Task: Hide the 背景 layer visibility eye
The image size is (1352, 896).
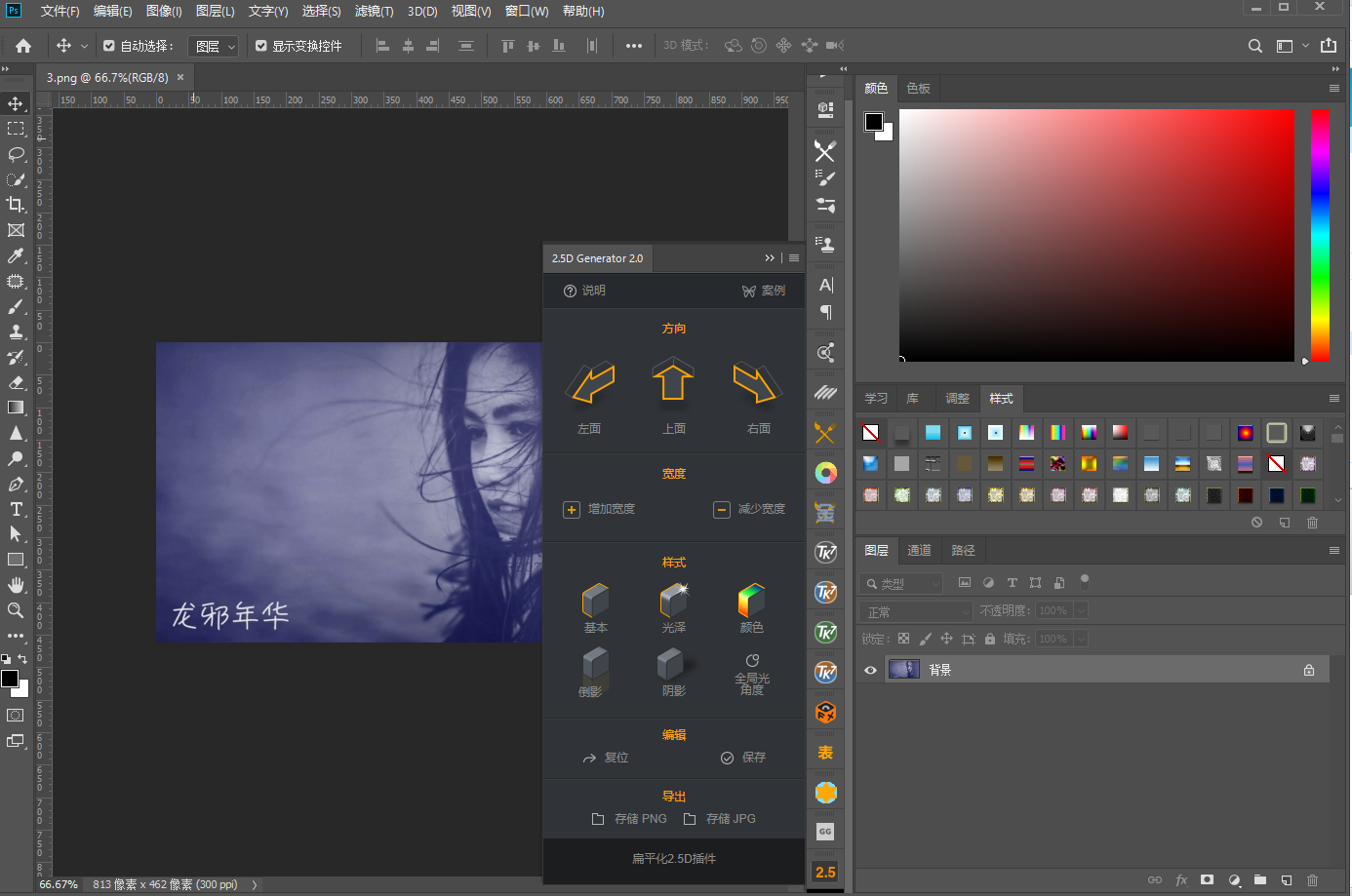Action: pyautogui.click(x=870, y=670)
